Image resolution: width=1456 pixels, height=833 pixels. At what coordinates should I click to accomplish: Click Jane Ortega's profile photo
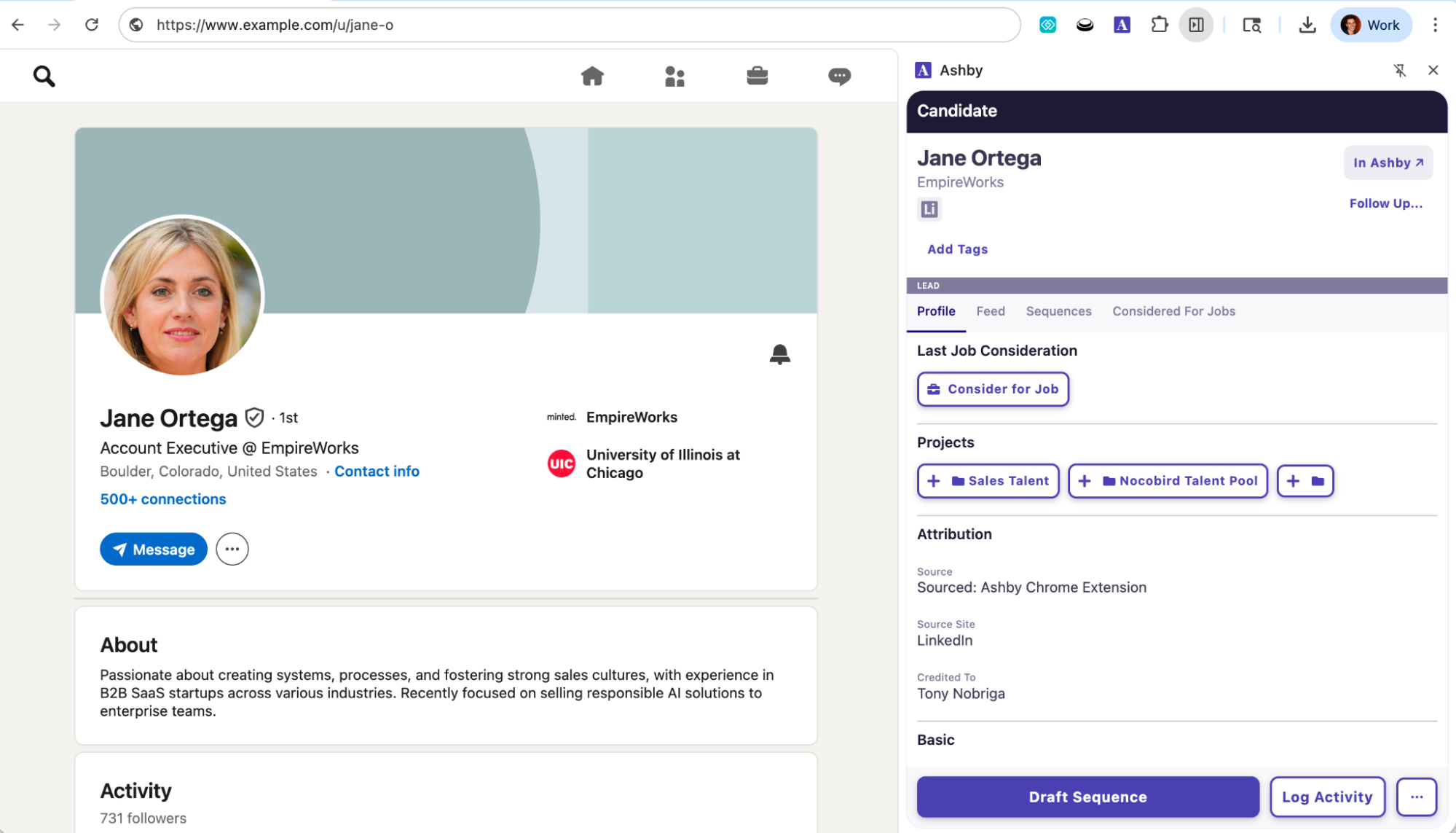[x=182, y=296]
